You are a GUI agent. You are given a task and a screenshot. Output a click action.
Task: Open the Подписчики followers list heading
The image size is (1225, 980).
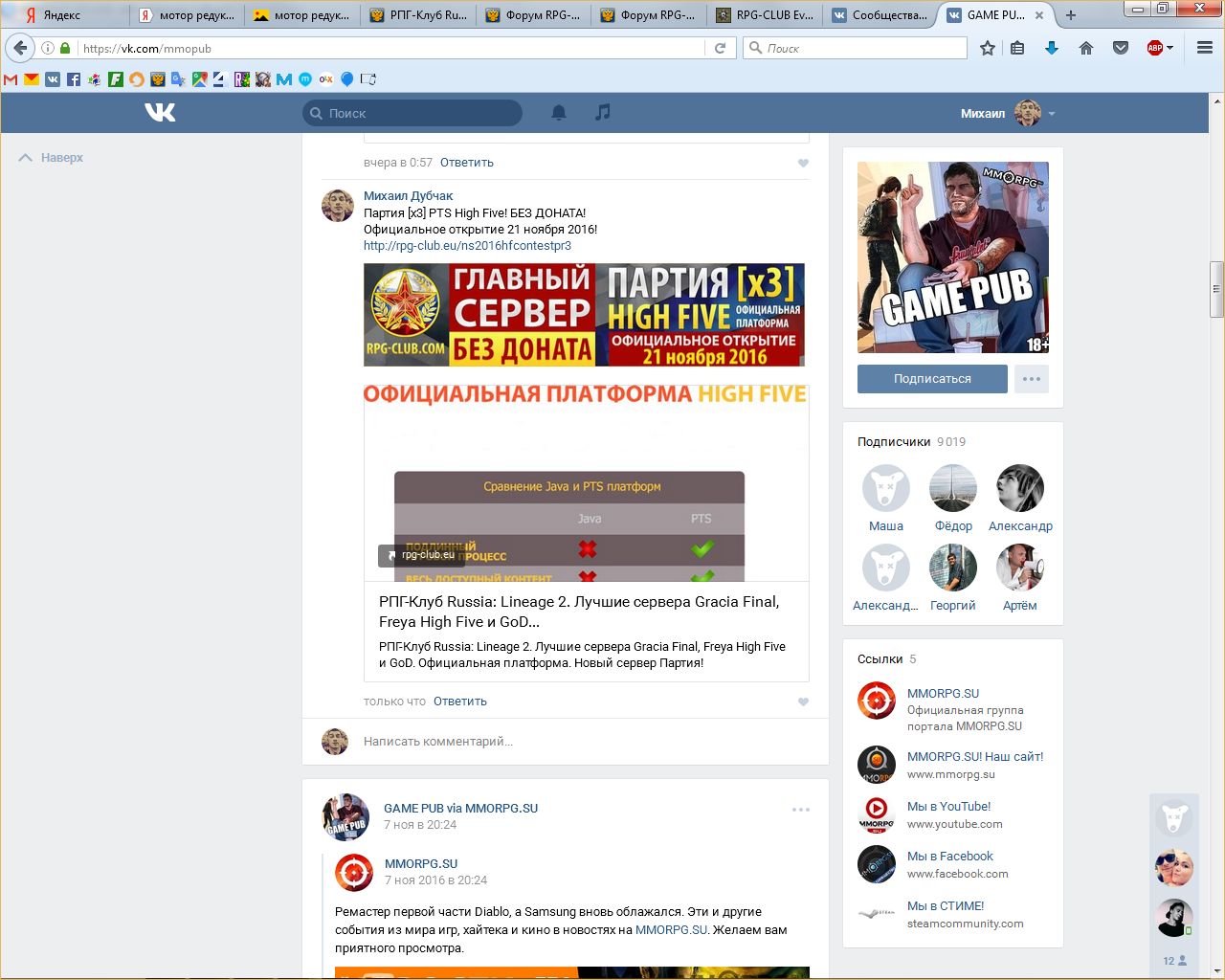coord(894,442)
